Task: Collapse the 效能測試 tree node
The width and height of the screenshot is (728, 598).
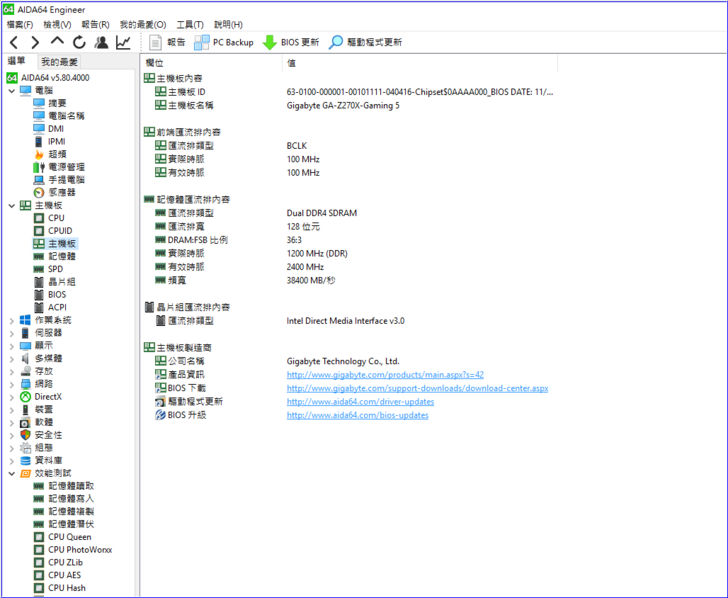Action: 11,473
